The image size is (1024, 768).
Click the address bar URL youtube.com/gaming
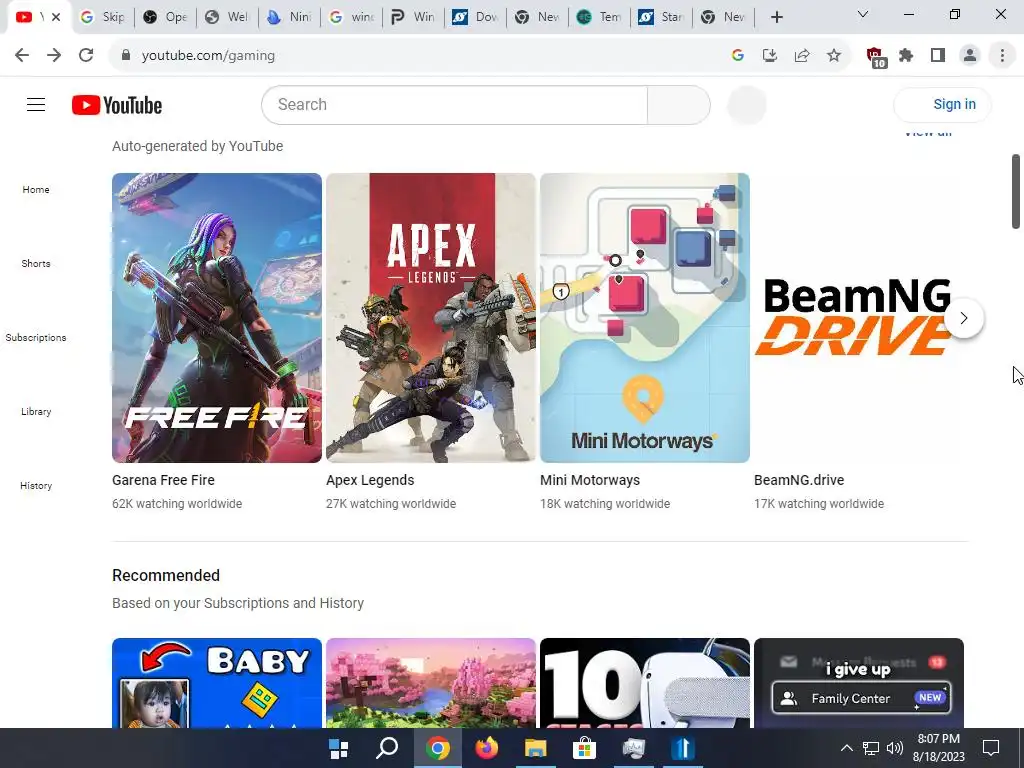(208, 56)
